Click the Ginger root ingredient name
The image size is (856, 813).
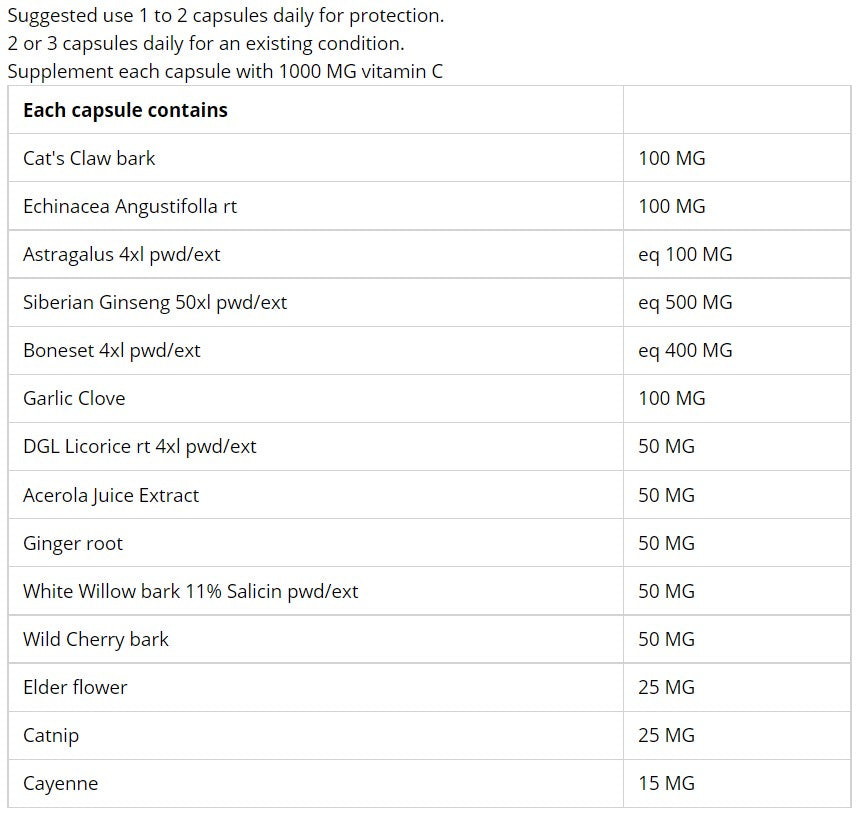tap(73, 543)
